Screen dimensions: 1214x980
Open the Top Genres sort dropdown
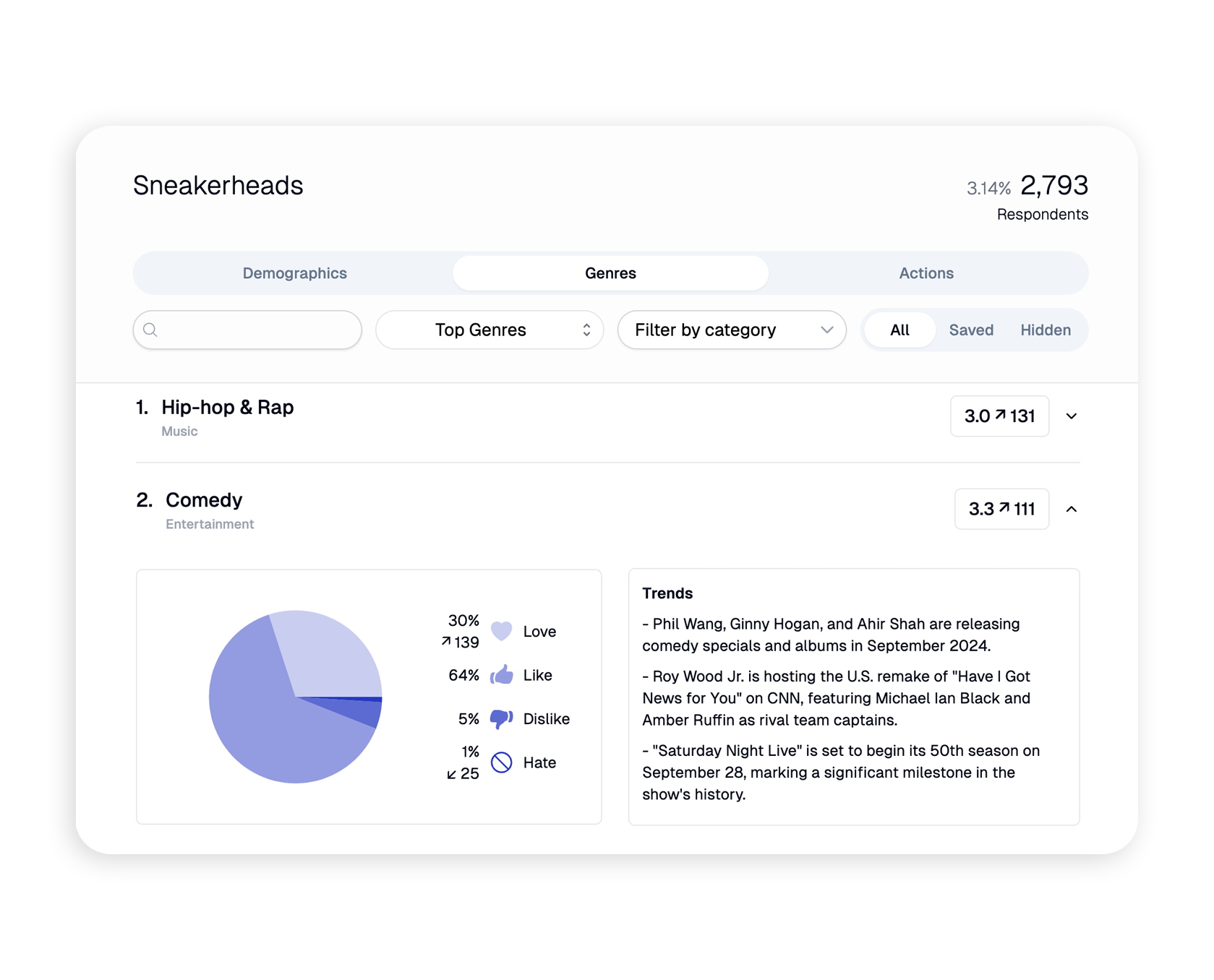[490, 330]
